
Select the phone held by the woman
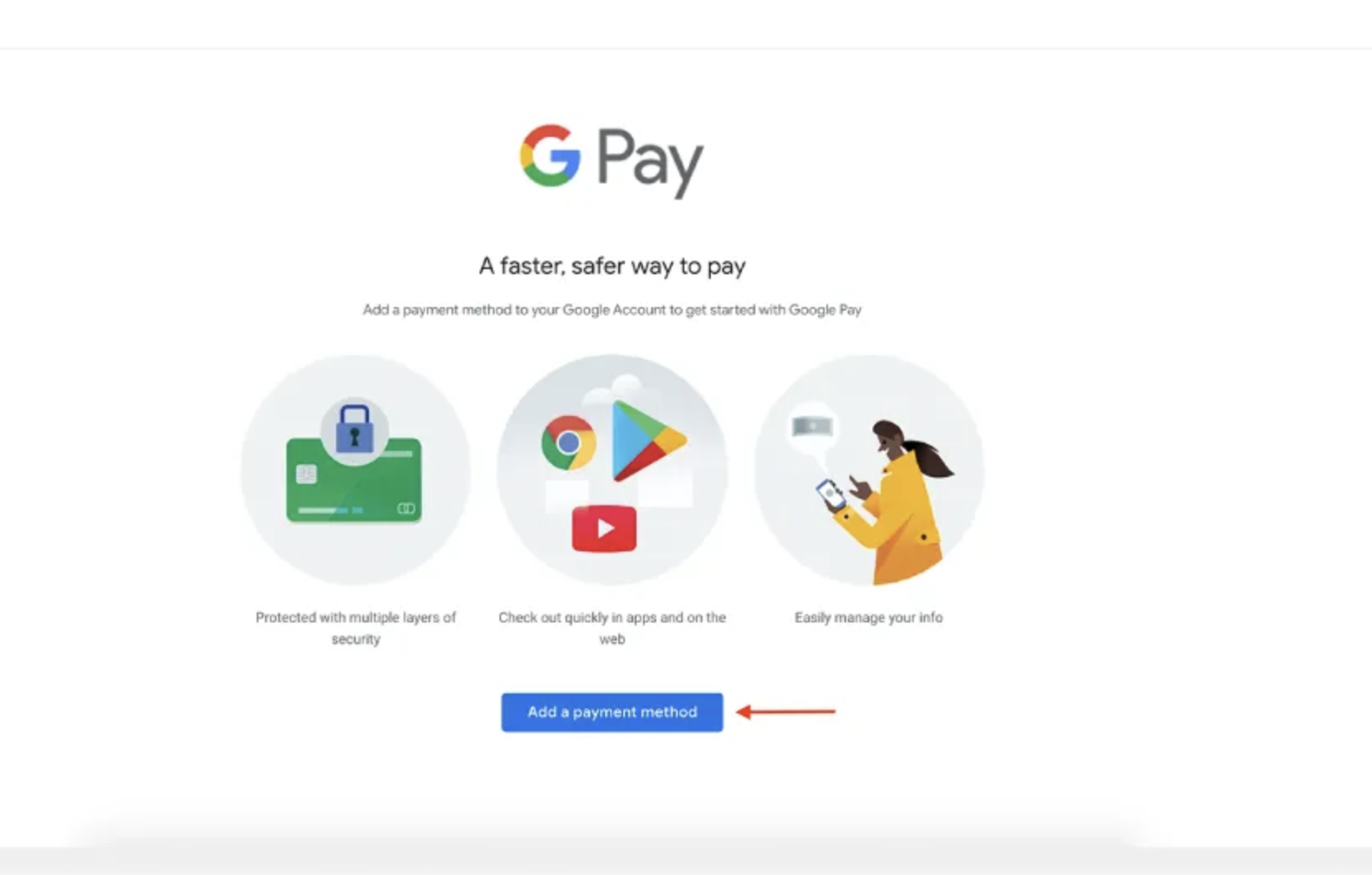click(830, 494)
